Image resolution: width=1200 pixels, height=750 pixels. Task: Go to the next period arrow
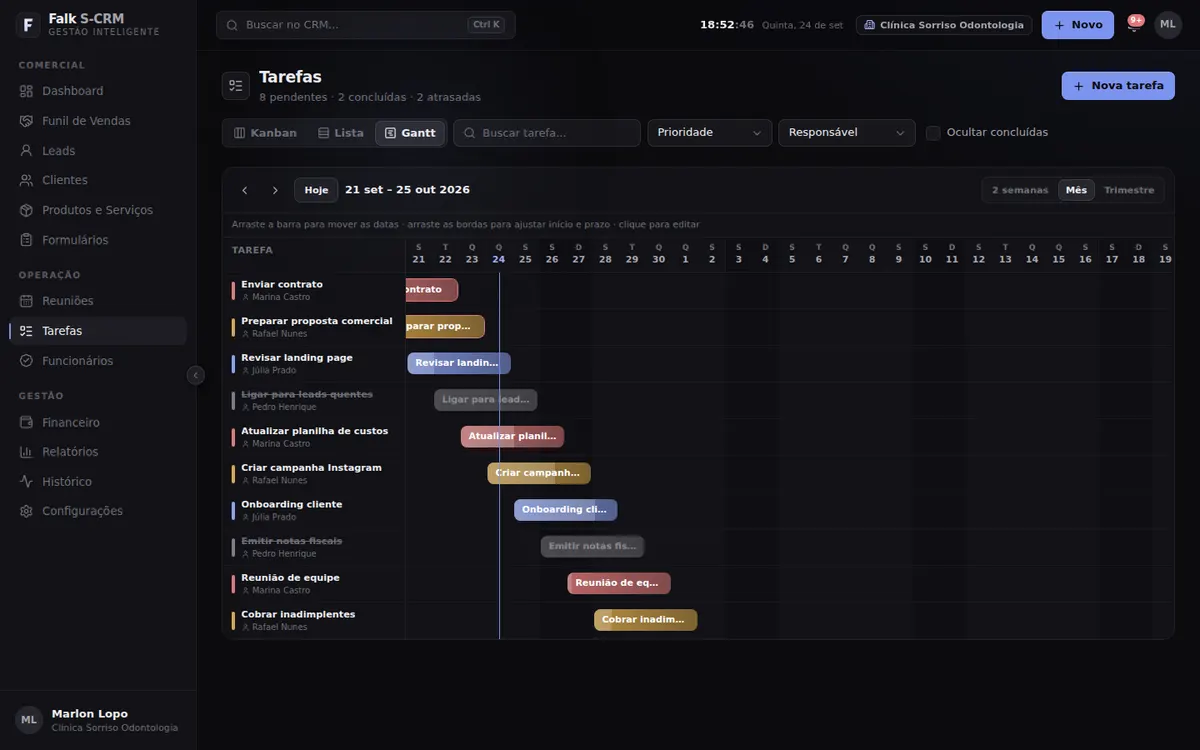pyautogui.click(x=275, y=190)
